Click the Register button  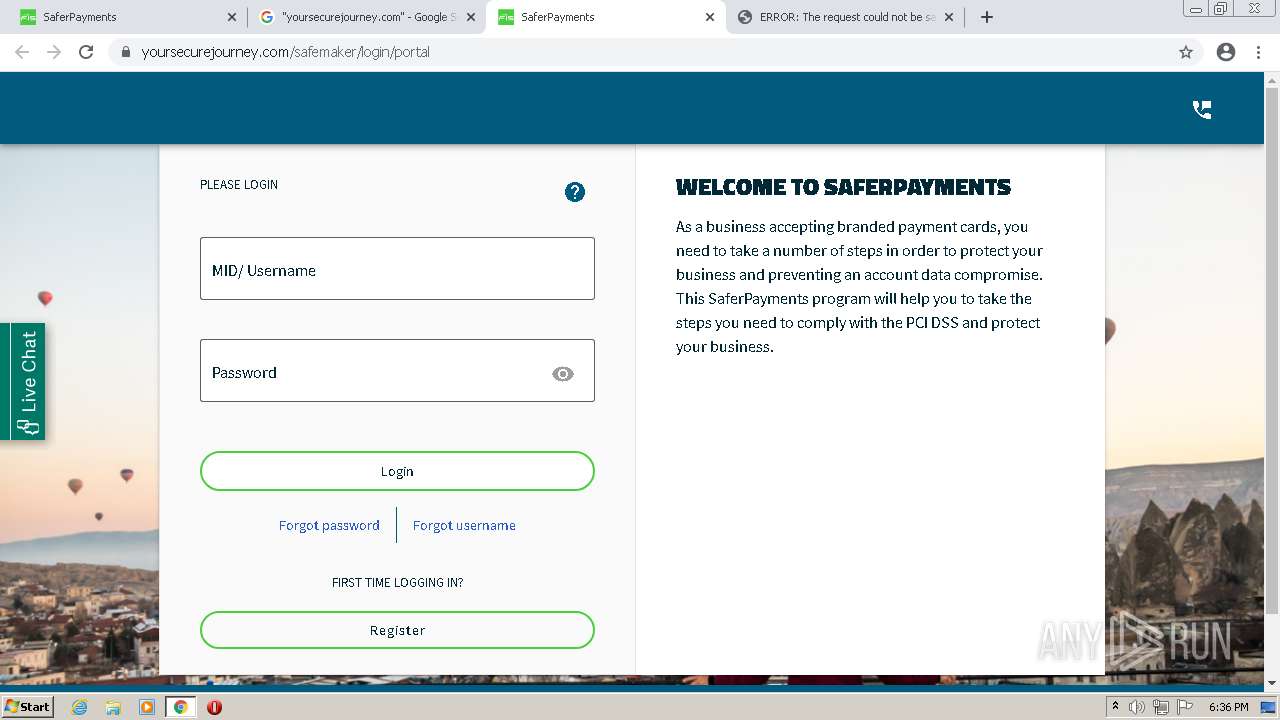[x=397, y=630]
